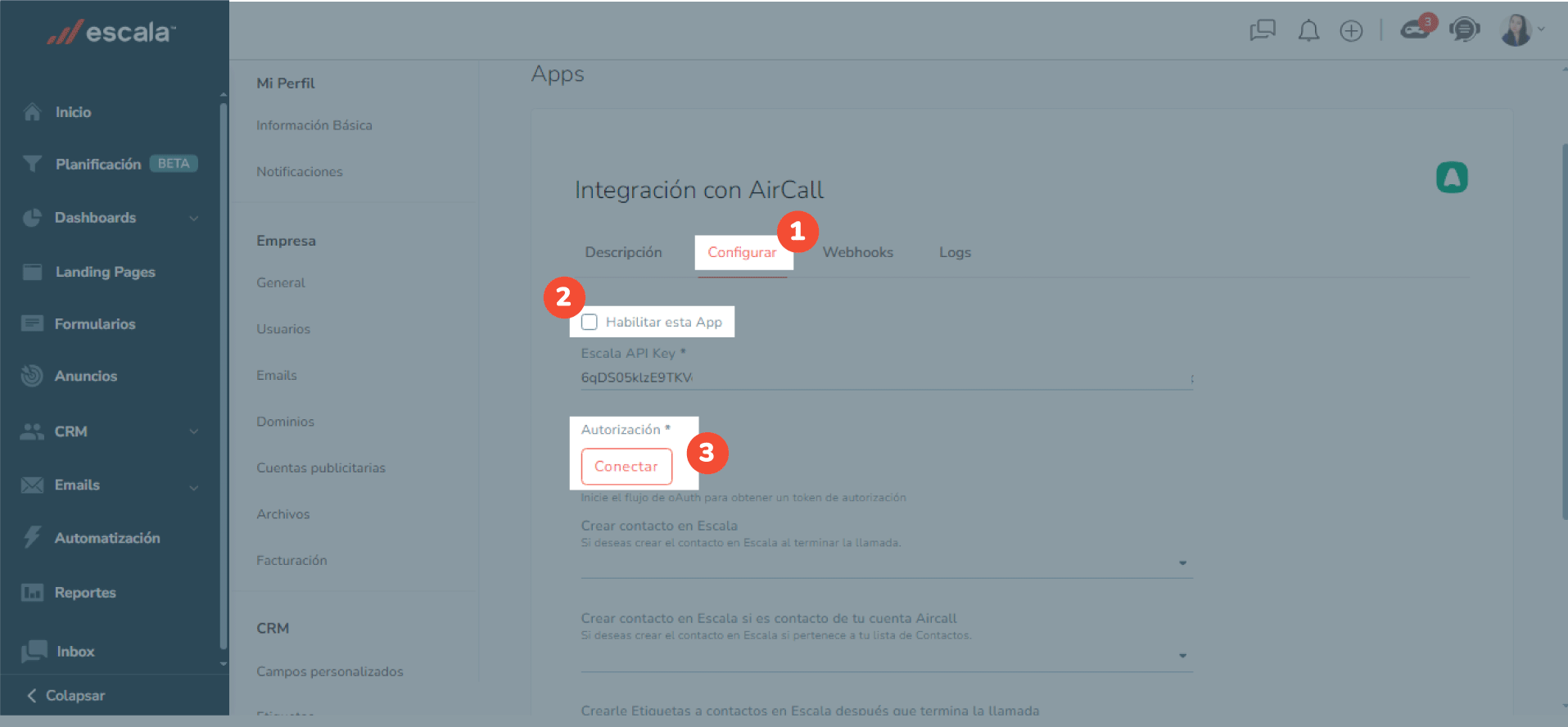Open the game controller icon with badge

click(1417, 29)
